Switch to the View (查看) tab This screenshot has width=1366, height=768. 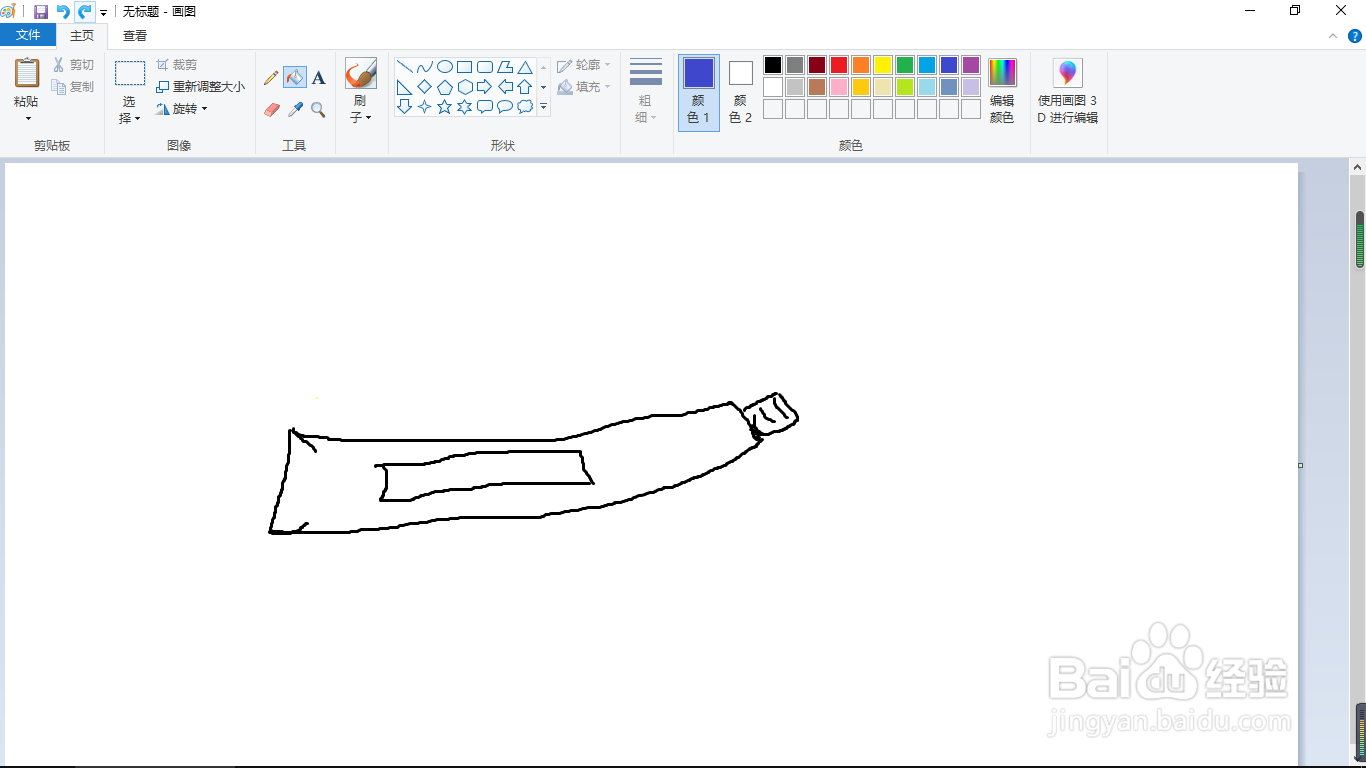(135, 36)
